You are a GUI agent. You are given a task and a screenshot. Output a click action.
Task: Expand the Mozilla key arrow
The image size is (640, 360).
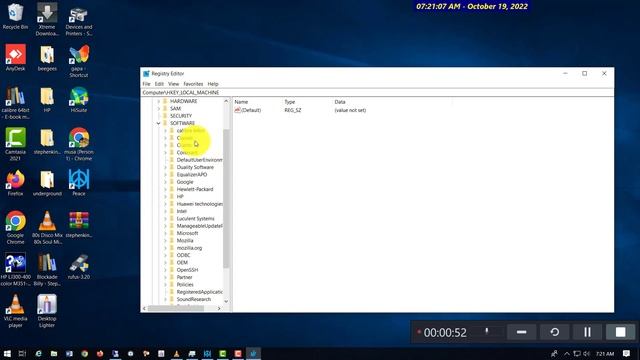[165, 241]
